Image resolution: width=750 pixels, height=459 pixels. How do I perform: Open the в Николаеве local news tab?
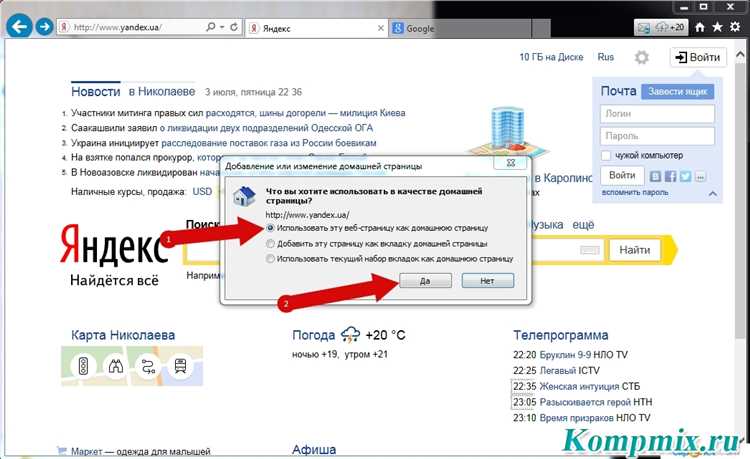(x=162, y=91)
